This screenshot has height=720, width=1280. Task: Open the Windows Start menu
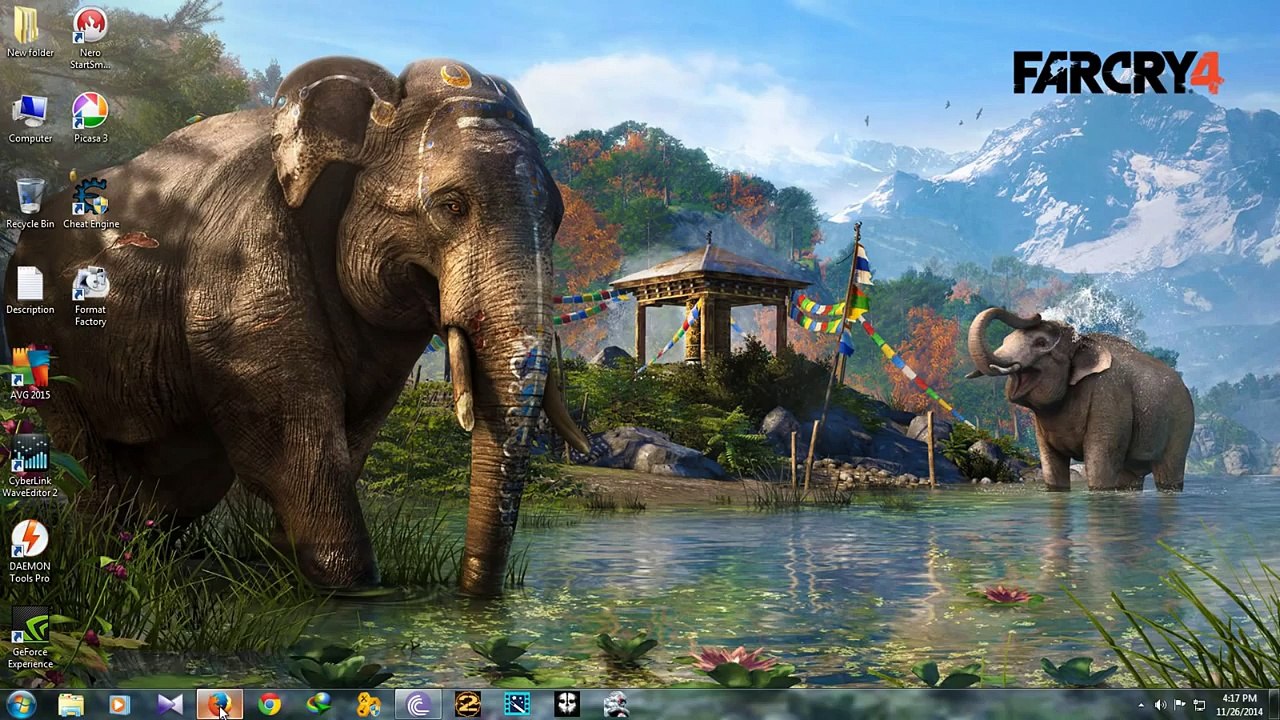point(21,705)
